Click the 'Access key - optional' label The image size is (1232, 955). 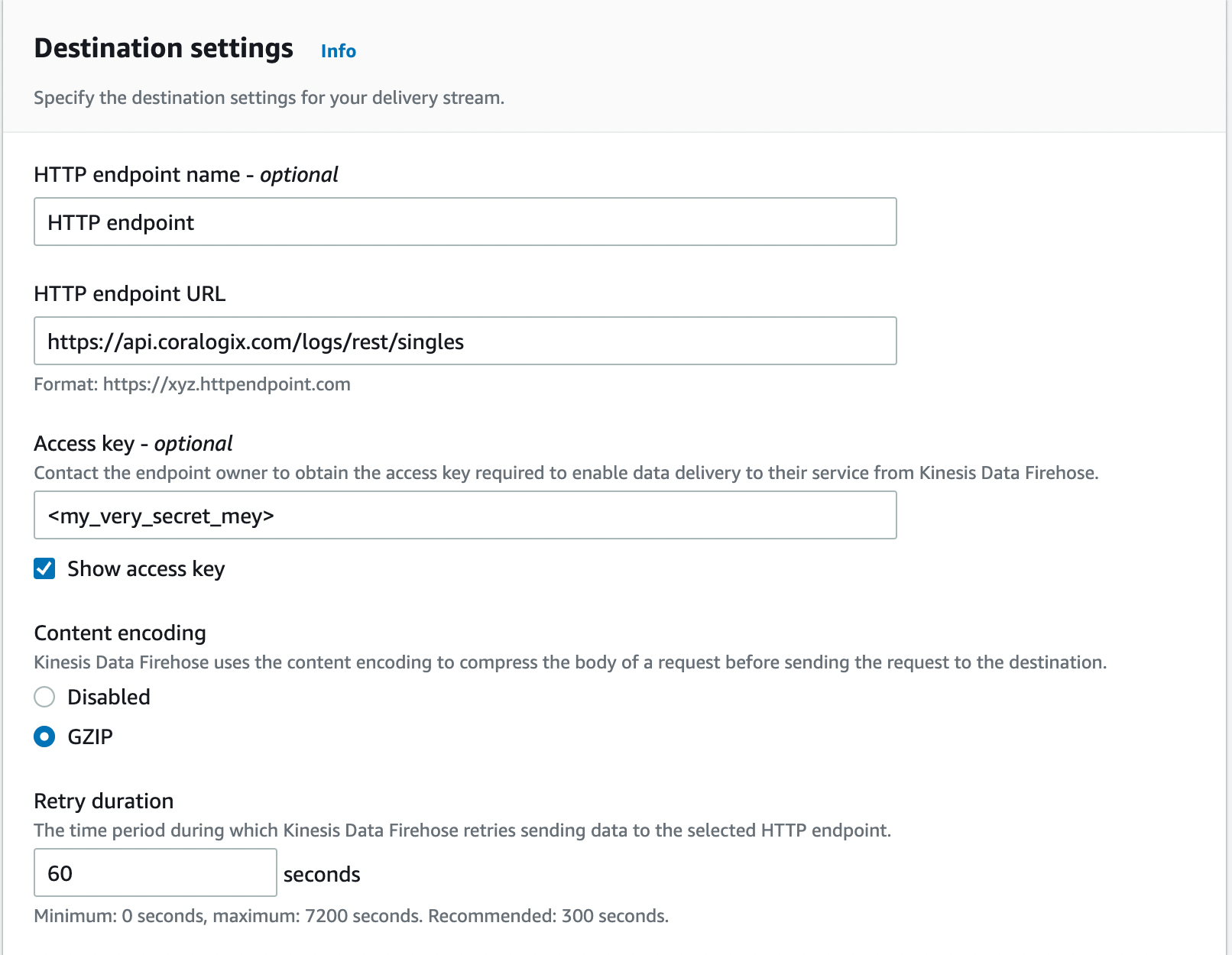(x=133, y=444)
